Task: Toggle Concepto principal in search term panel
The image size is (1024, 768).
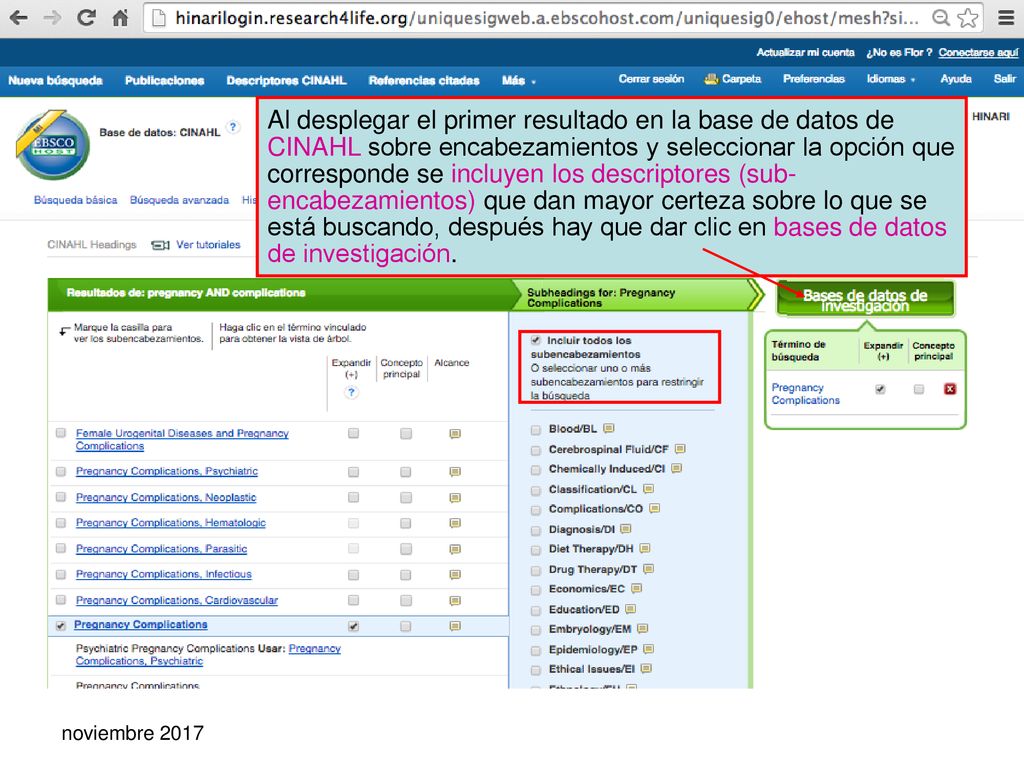Action: [919, 389]
